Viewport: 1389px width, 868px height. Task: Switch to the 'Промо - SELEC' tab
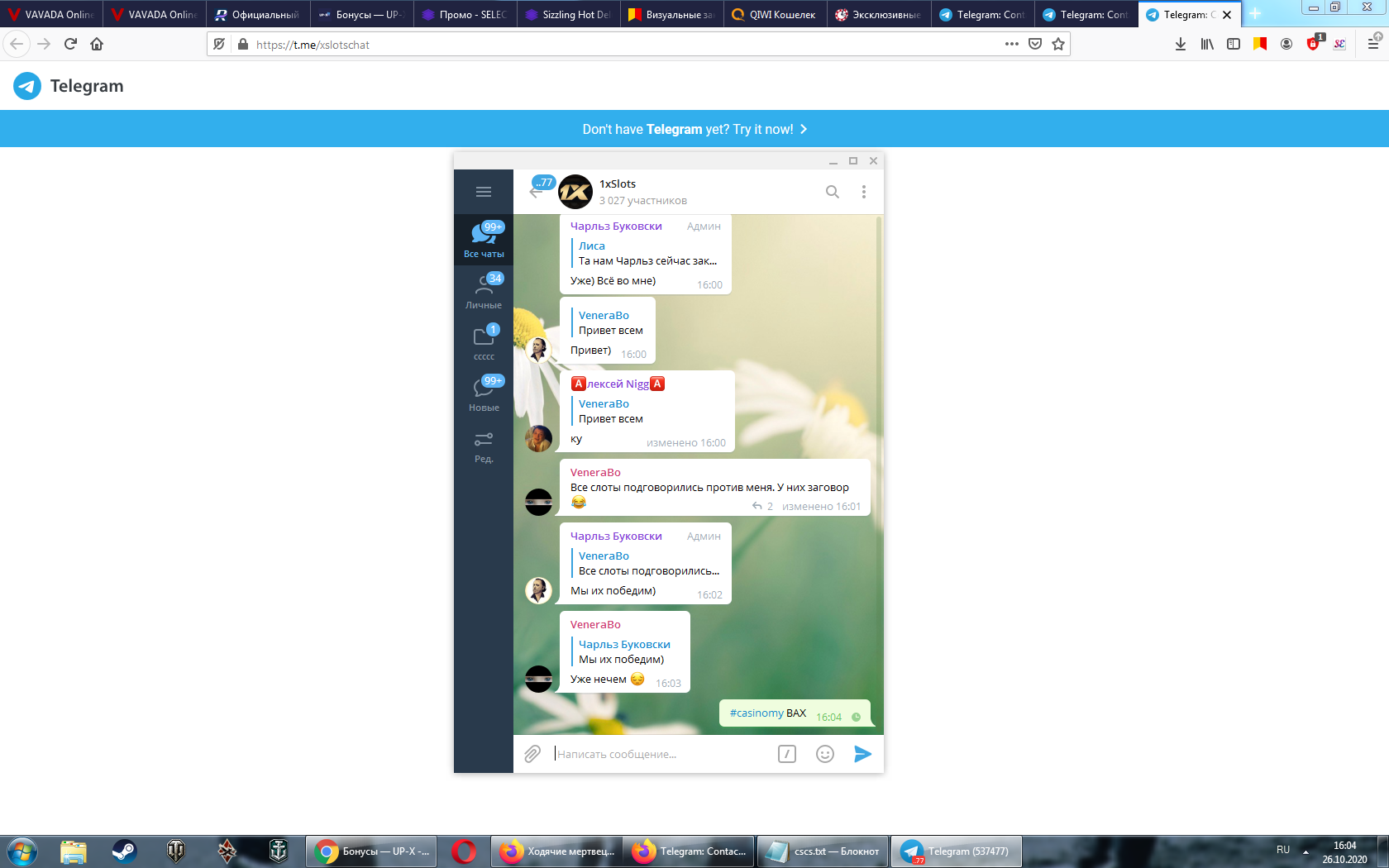click(465, 14)
